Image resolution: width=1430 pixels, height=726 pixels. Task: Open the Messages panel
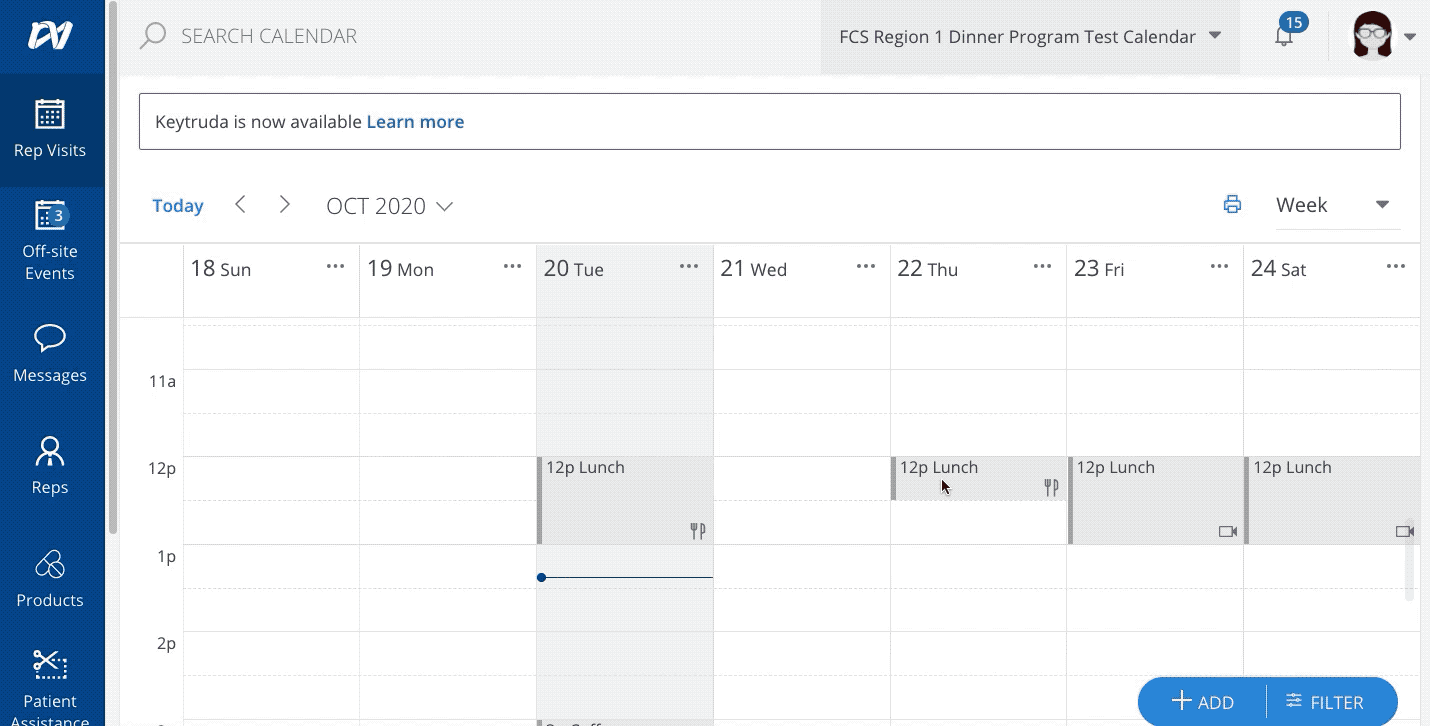[50, 355]
